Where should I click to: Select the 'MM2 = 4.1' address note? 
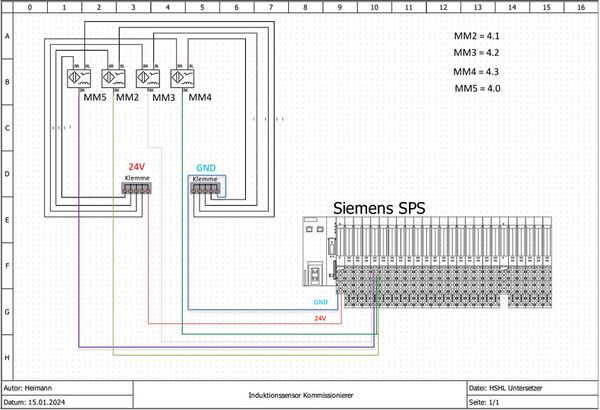tap(476, 35)
